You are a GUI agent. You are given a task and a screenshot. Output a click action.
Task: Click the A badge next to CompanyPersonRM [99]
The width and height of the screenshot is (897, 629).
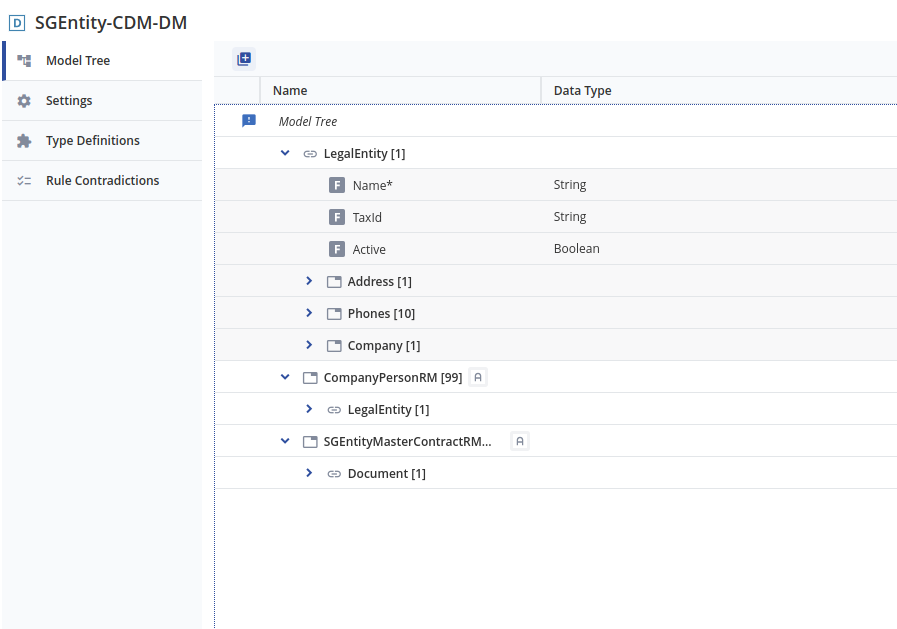[478, 377]
